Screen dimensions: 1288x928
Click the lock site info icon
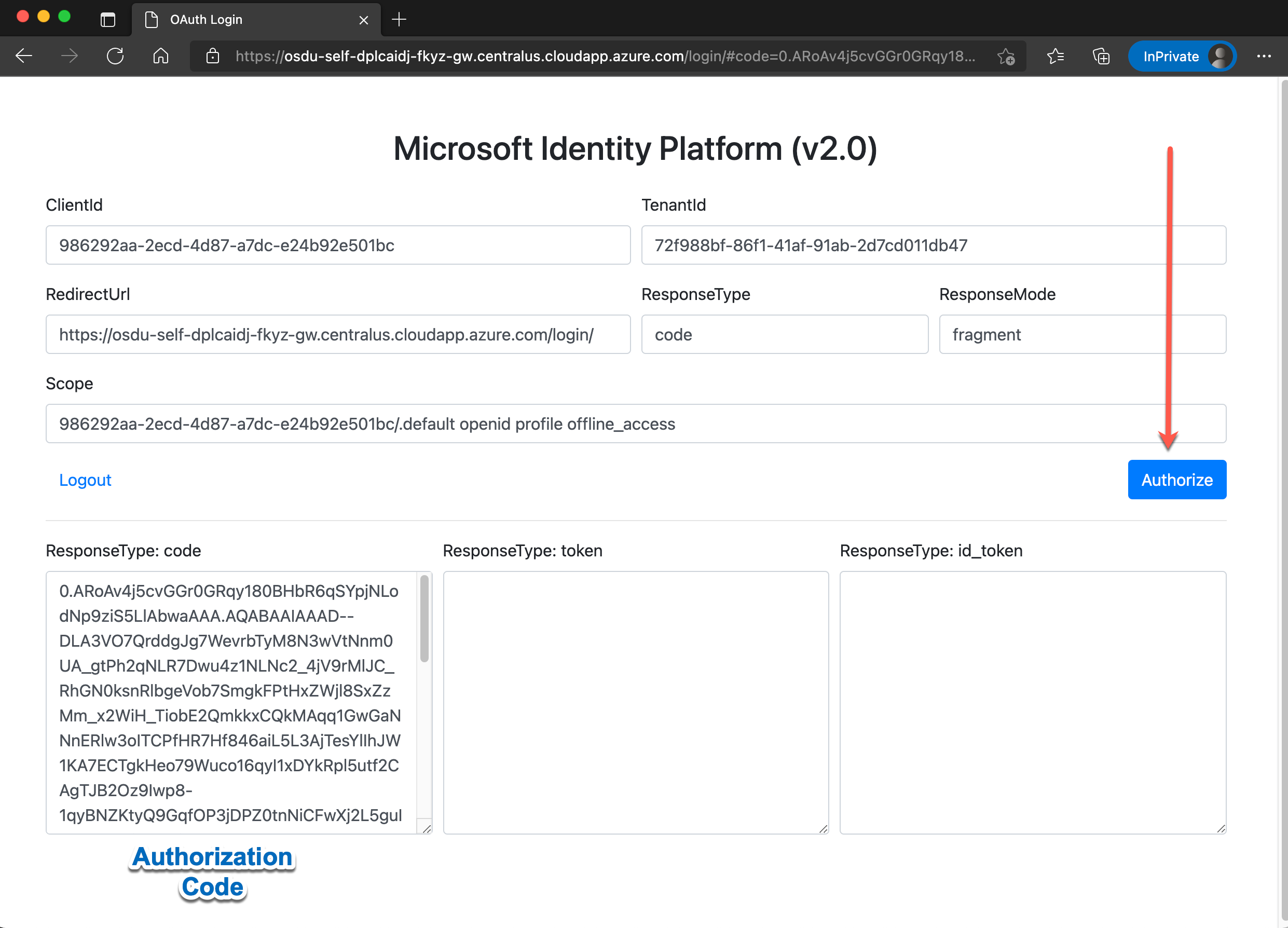213,56
